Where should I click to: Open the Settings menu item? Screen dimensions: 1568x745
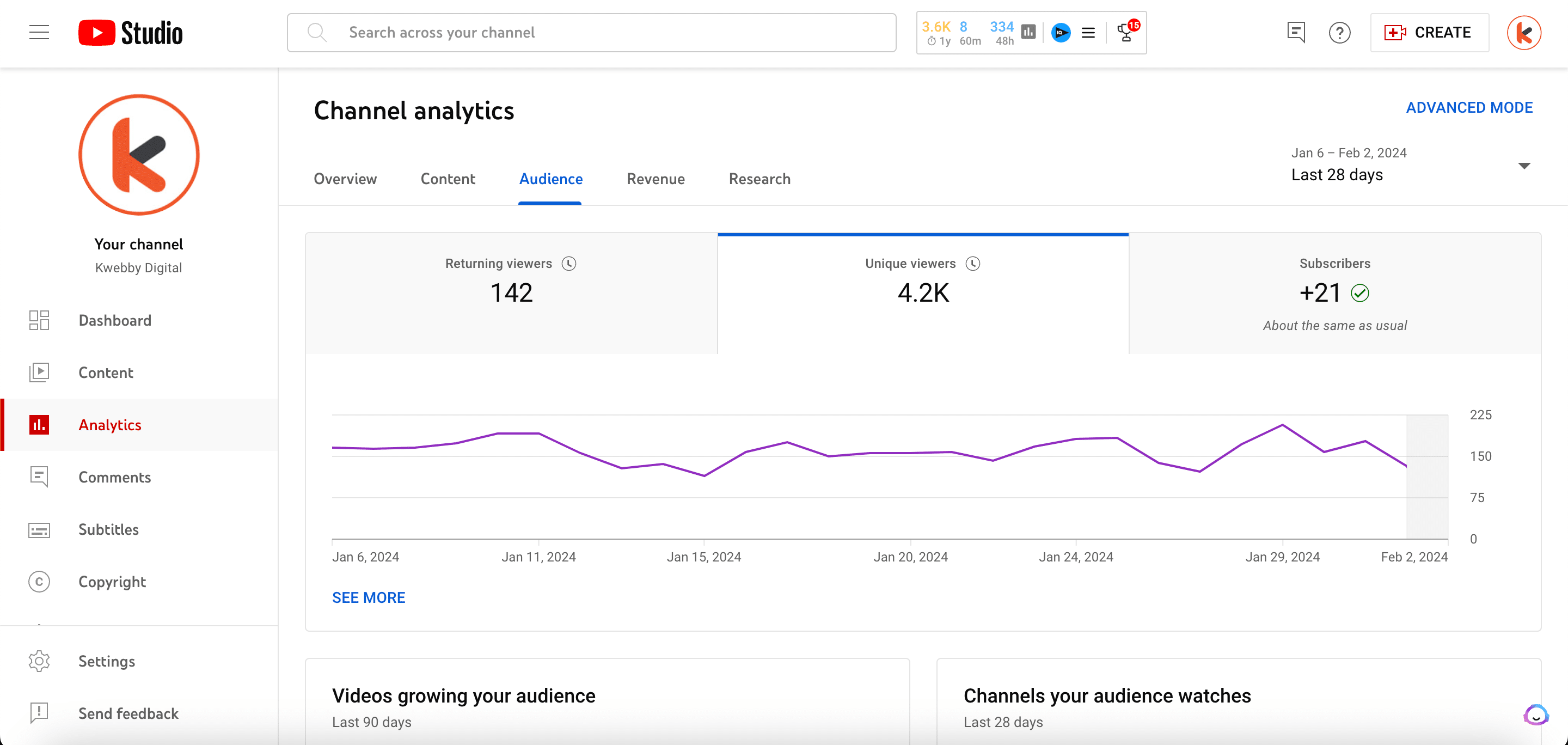(x=108, y=660)
